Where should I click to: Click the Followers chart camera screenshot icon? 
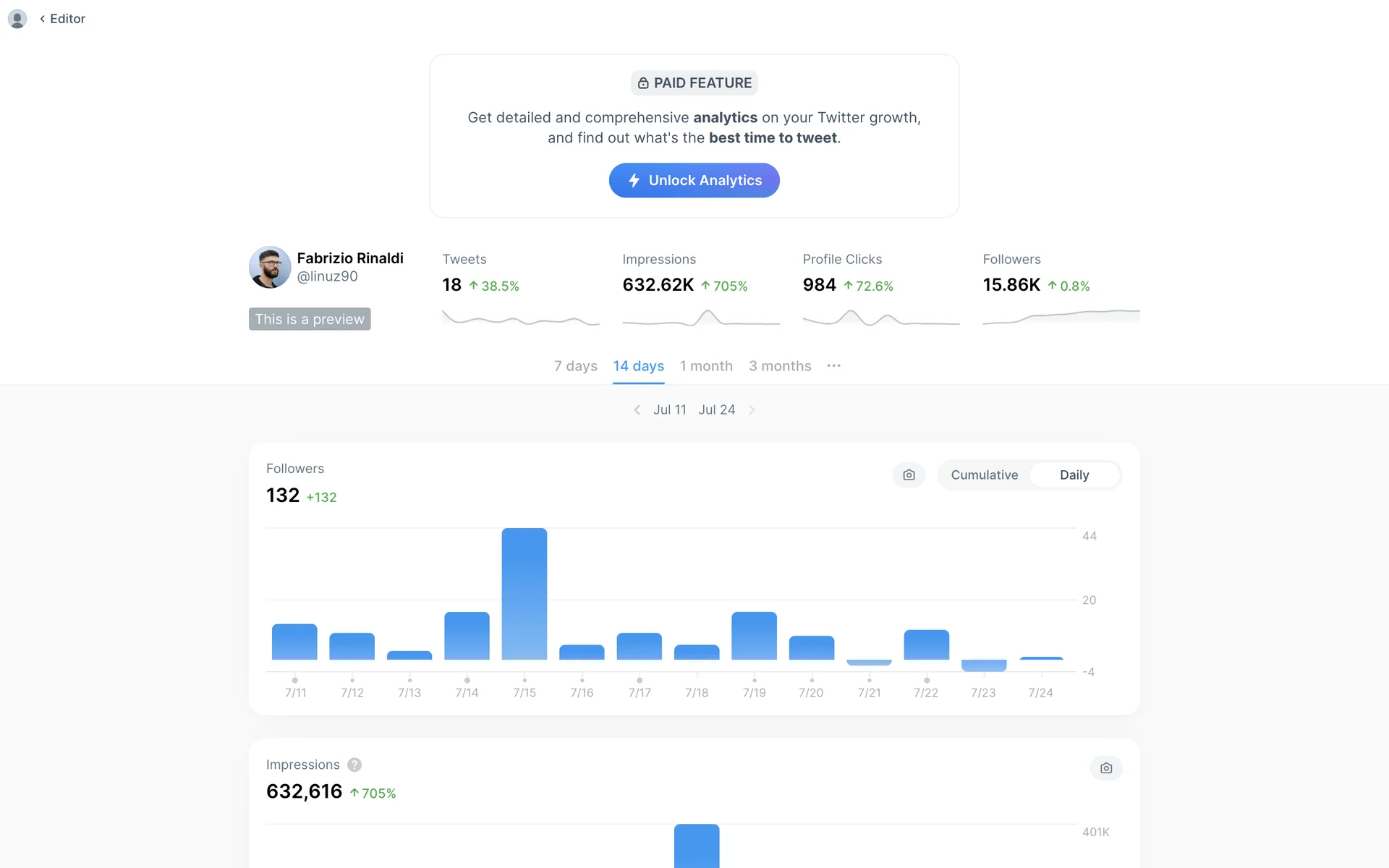[909, 475]
